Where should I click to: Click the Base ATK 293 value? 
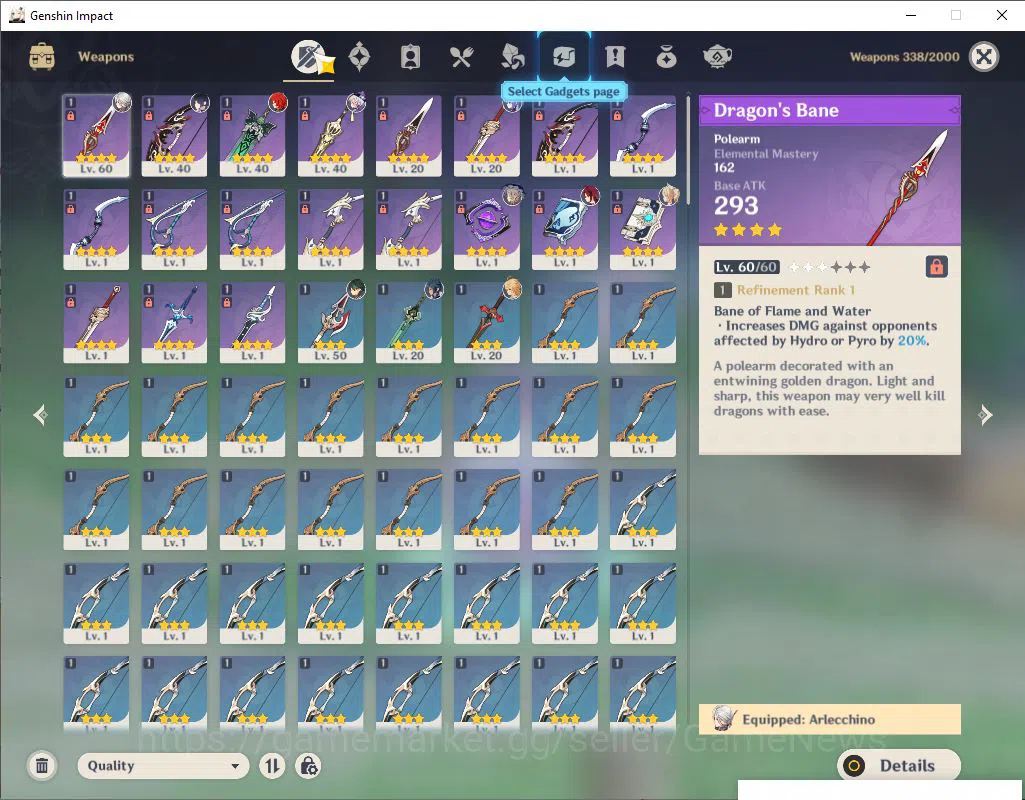coord(736,205)
